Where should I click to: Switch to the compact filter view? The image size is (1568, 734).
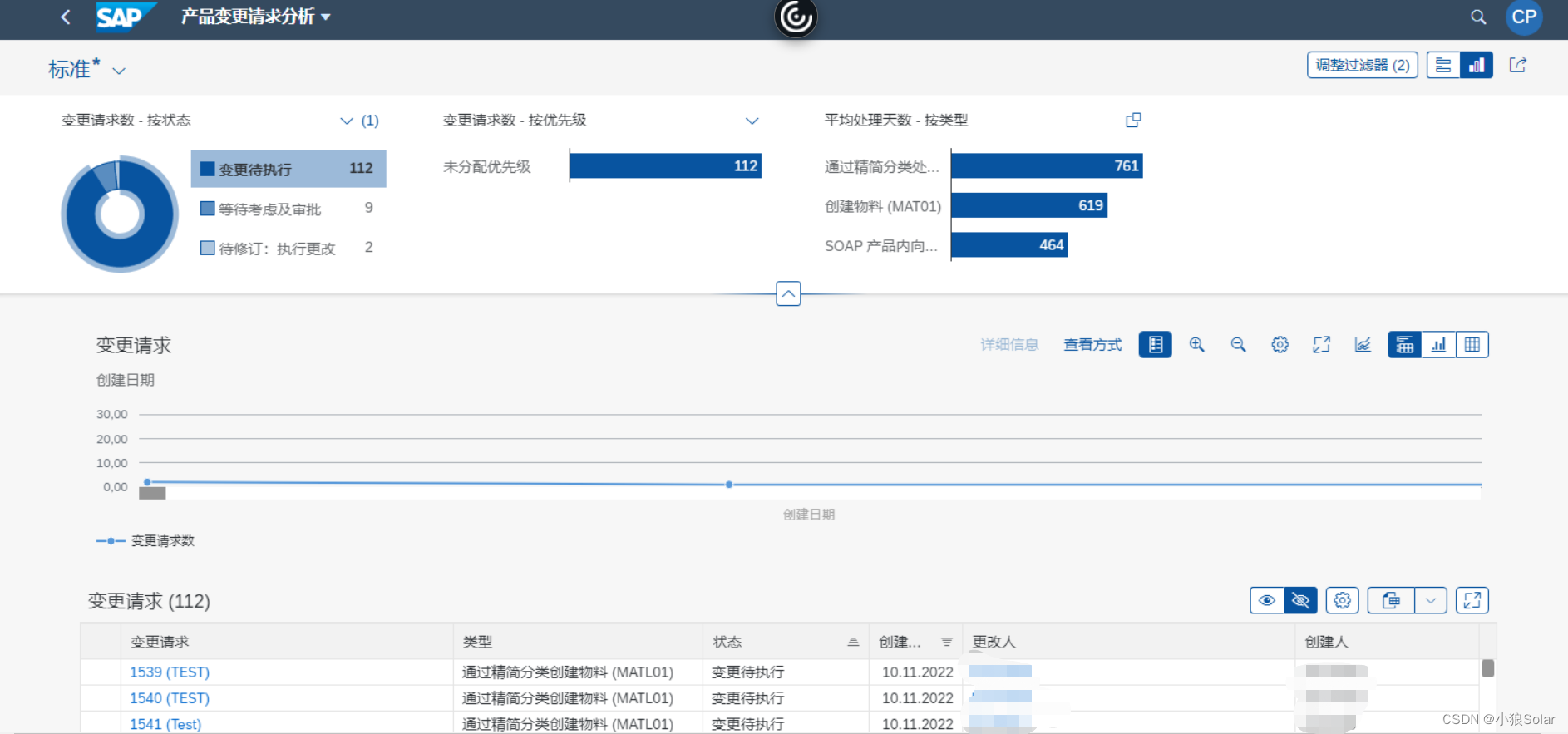1443,65
